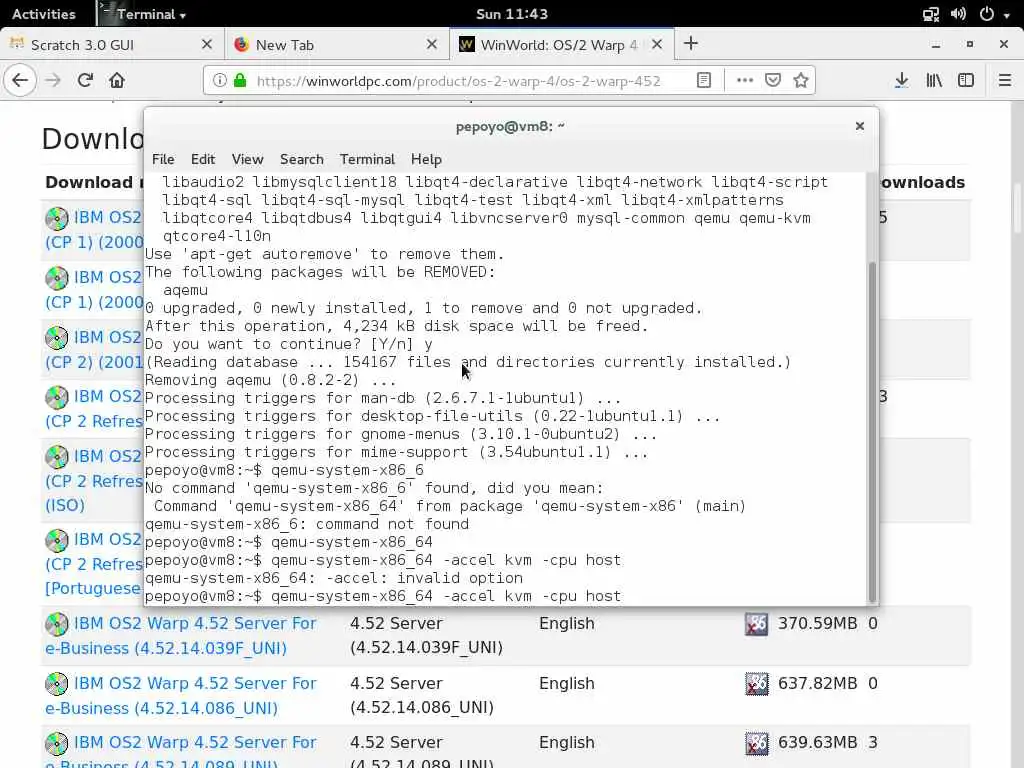This screenshot has height=768, width=1024.
Task: Open page actions three-dots menu
Action: pyautogui.click(x=744, y=80)
